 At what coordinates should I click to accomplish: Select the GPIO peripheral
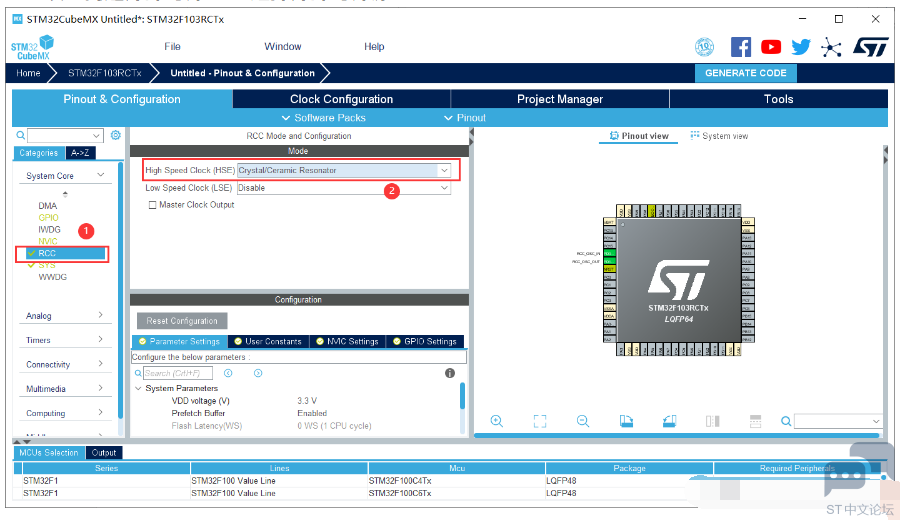[48, 218]
